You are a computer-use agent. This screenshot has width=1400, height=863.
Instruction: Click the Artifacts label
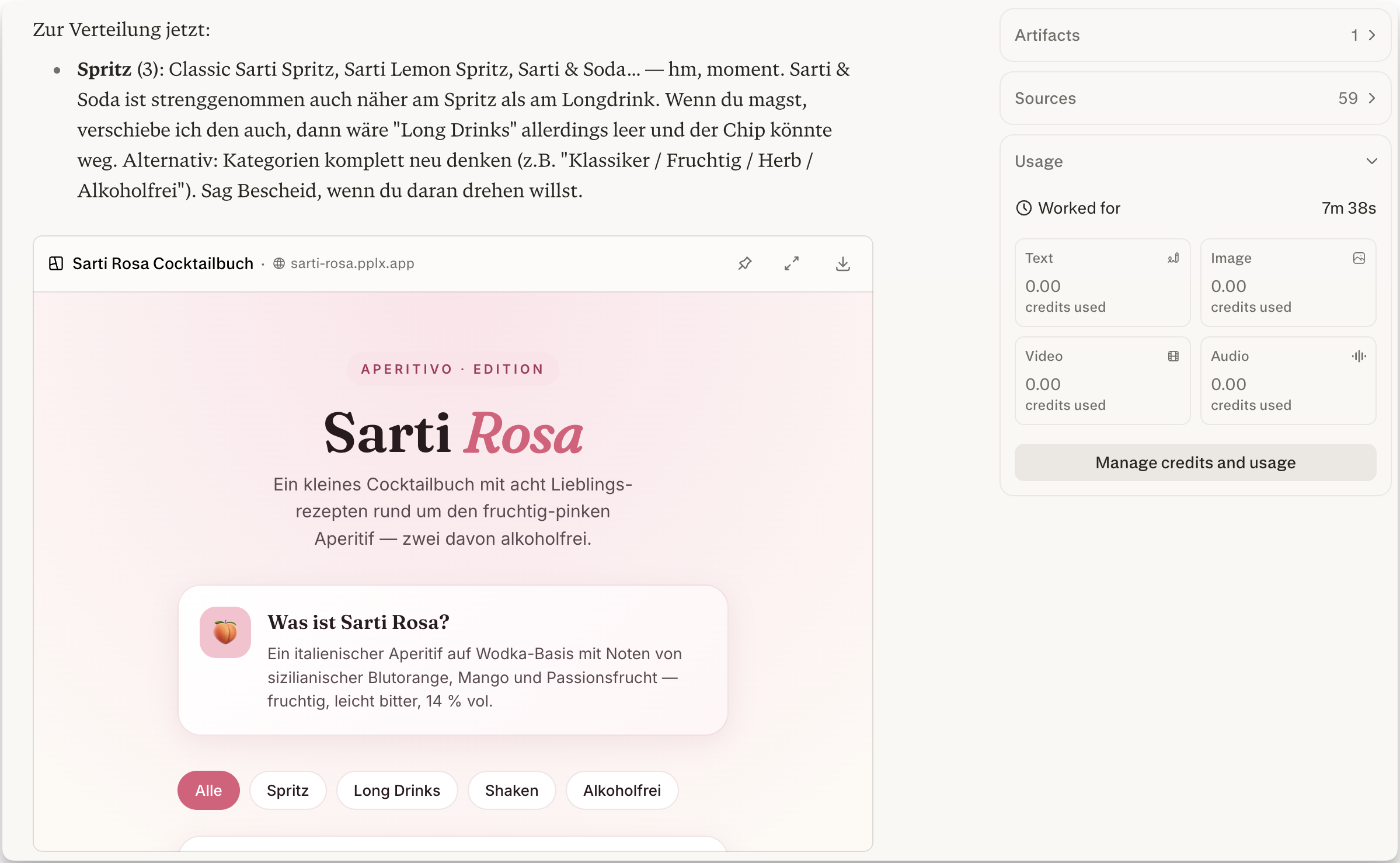(x=1047, y=35)
